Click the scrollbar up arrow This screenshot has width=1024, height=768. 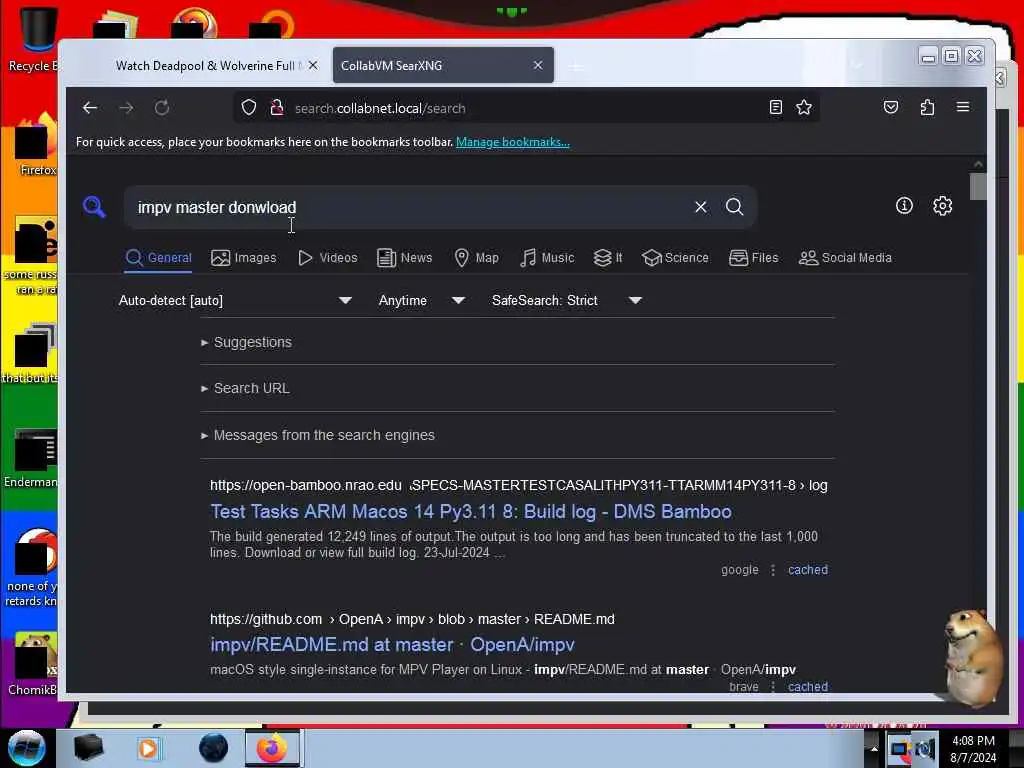click(x=978, y=164)
